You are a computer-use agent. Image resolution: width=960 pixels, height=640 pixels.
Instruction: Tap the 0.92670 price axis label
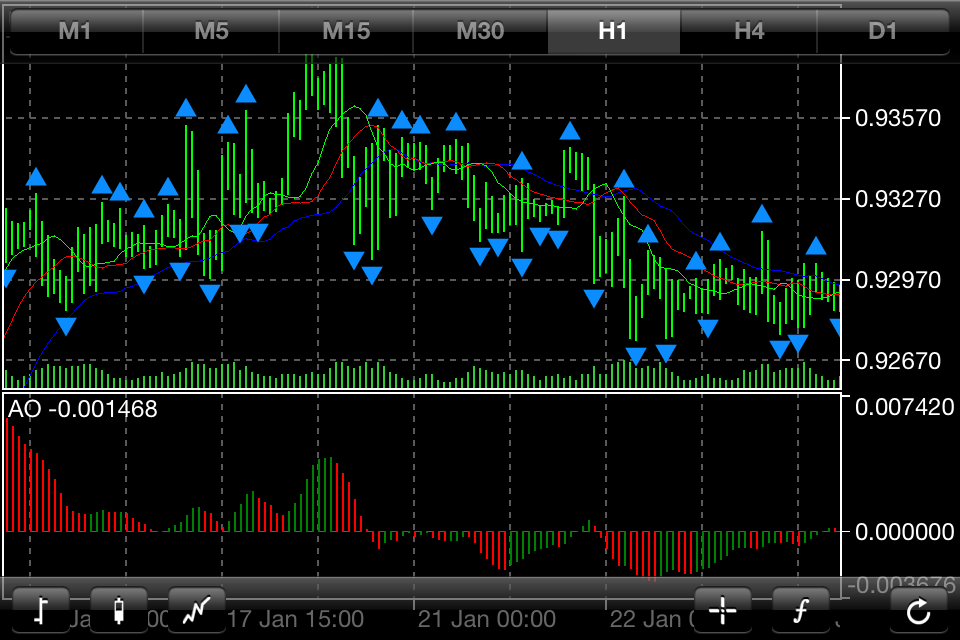(x=899, y=360)
